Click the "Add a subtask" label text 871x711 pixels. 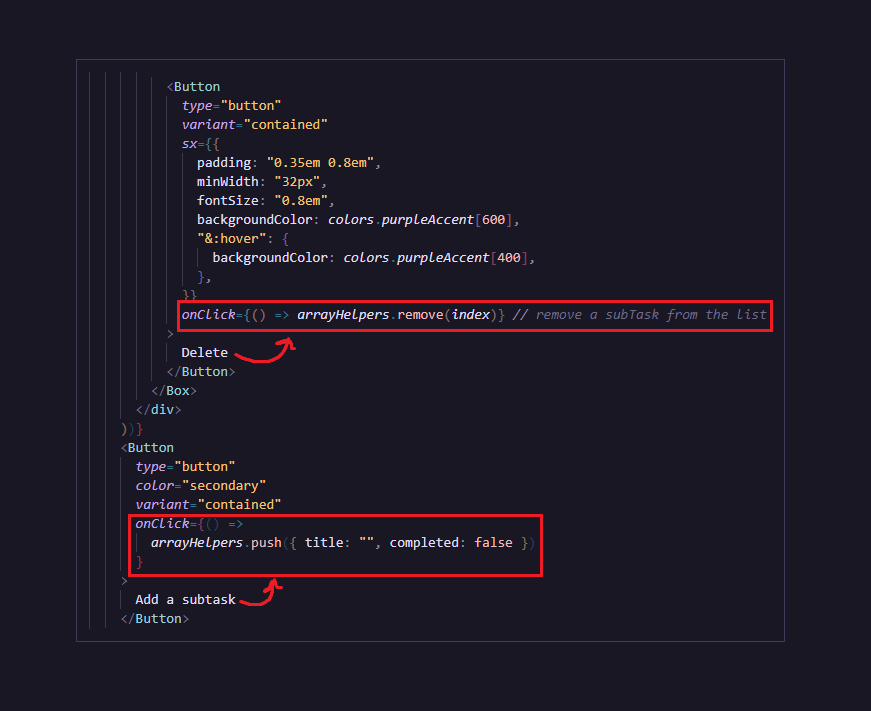(186, 600)
